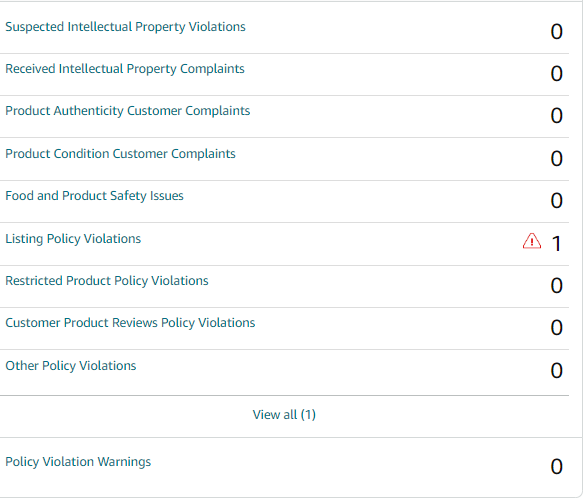This screenshot has height=502, width=583.
Task: Click the Listing Policy Violations count 1
Action: pyautogui.click(x=556, y=244)
